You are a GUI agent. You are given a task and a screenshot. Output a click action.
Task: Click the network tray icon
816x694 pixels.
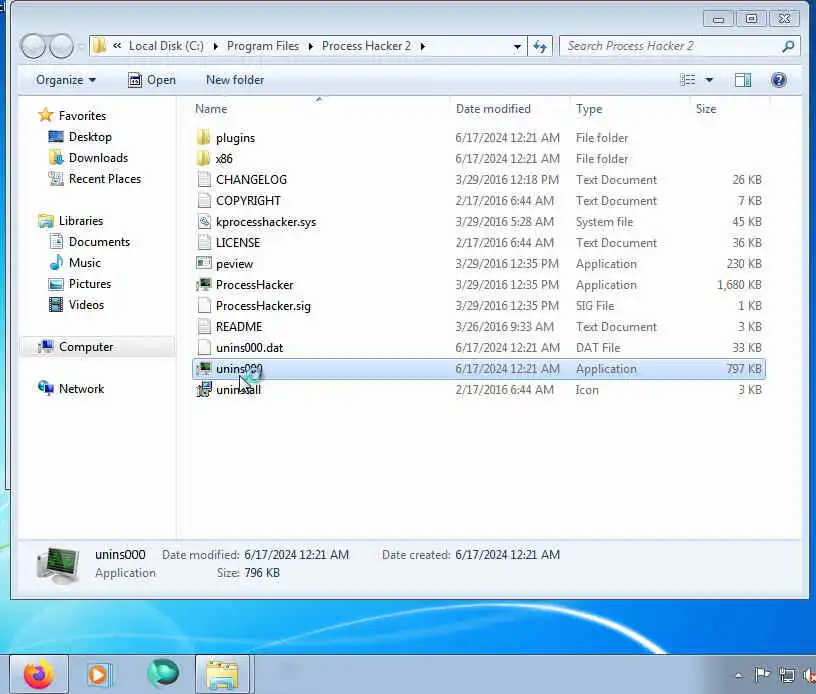pos(786,675)
